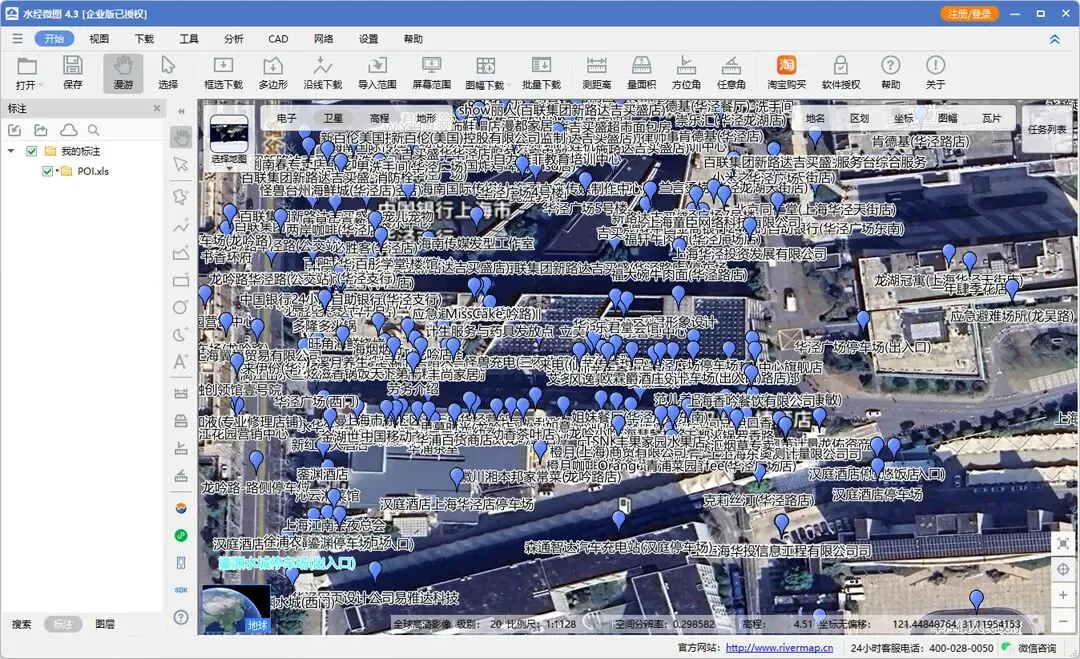1080x659 pixels.
Task: Select the draw polyline tool in the vertical toolbar
Action: [181, 225]
